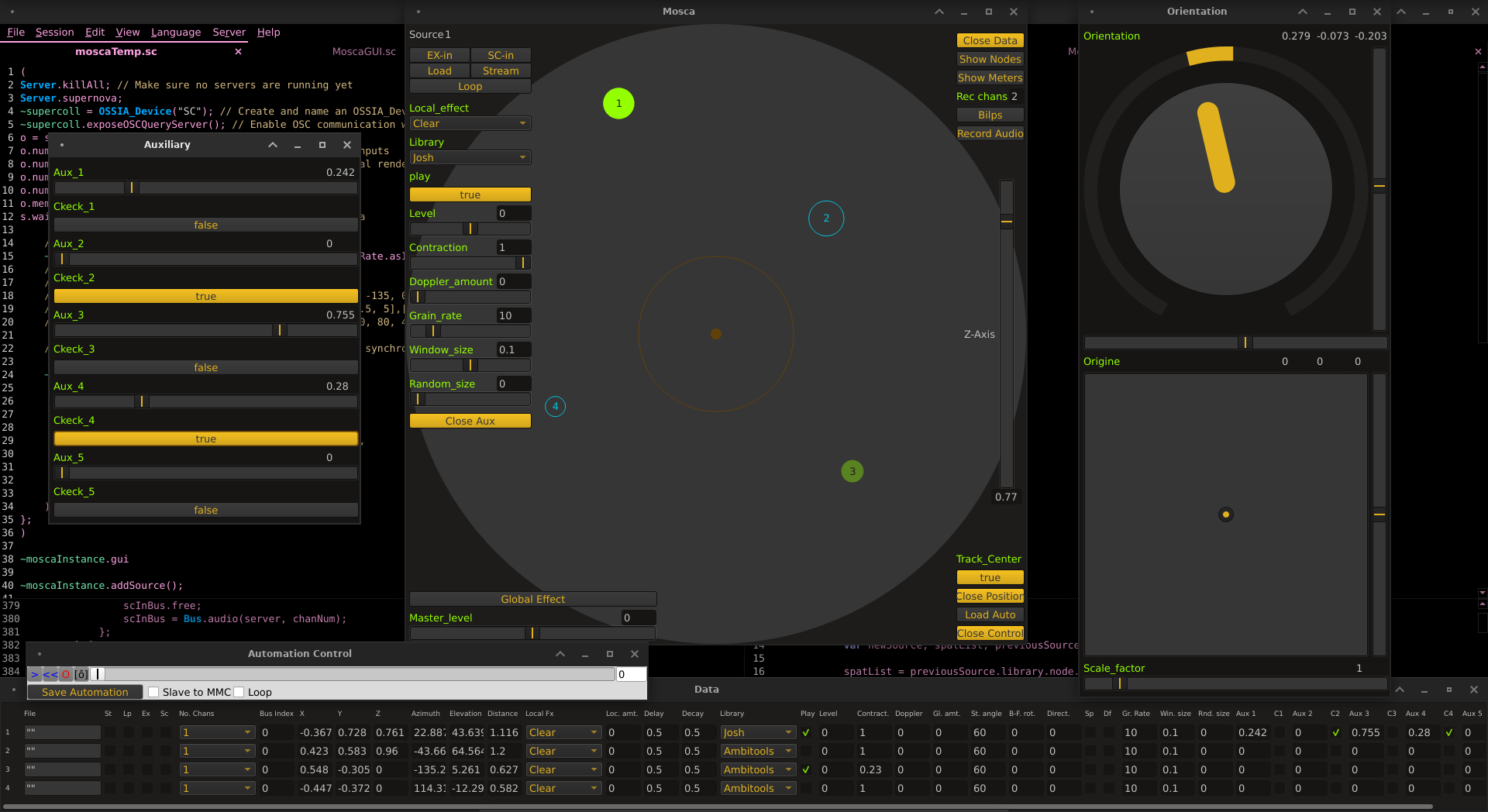Viewport: 1488px width, 812px height.
Task: Rewind automation with the << icon
Action: pyautogui.click(x=50, y=675)
